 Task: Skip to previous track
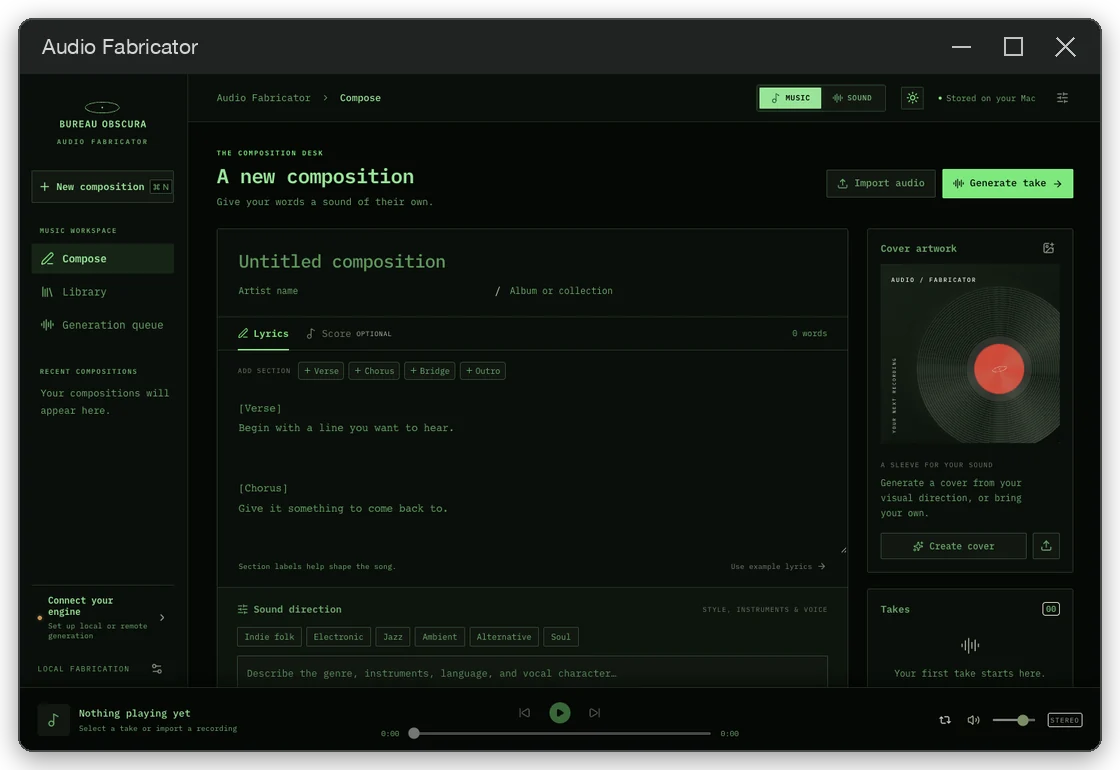(524, 712)
